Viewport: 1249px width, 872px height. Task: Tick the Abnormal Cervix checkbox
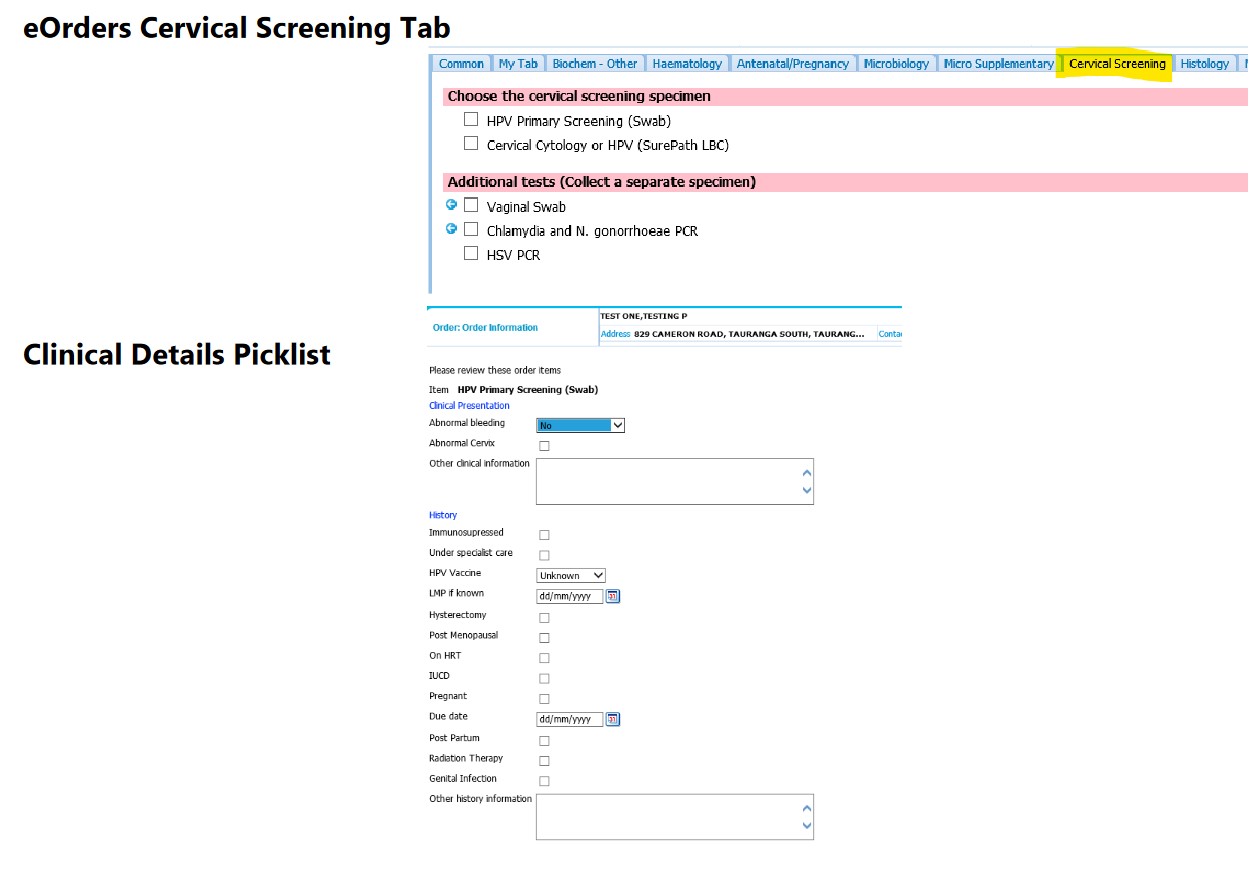point(544,446)
